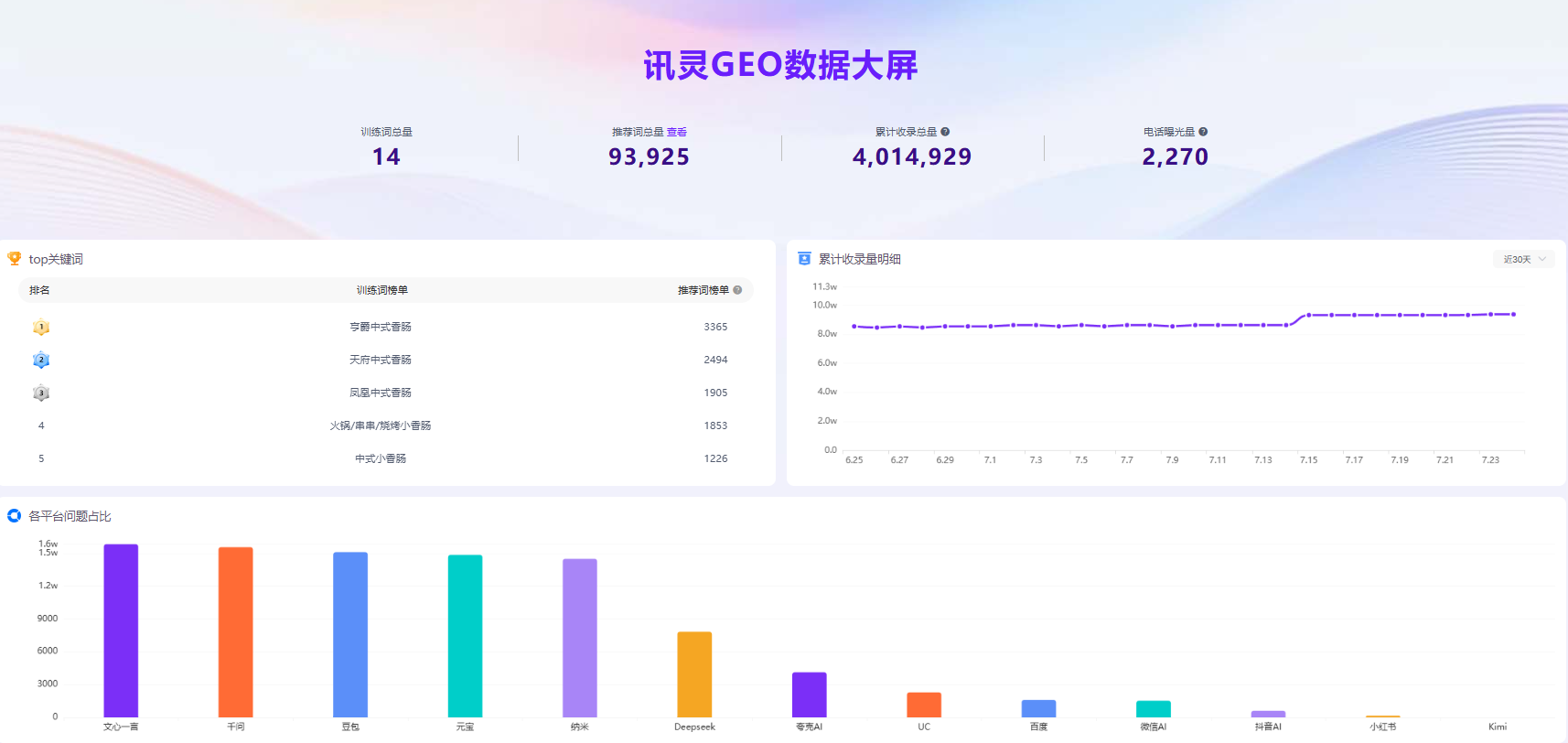1568x743 pixels.
Task: Click the gold rank 1 medal icon
Action: (x=41, y=327)
